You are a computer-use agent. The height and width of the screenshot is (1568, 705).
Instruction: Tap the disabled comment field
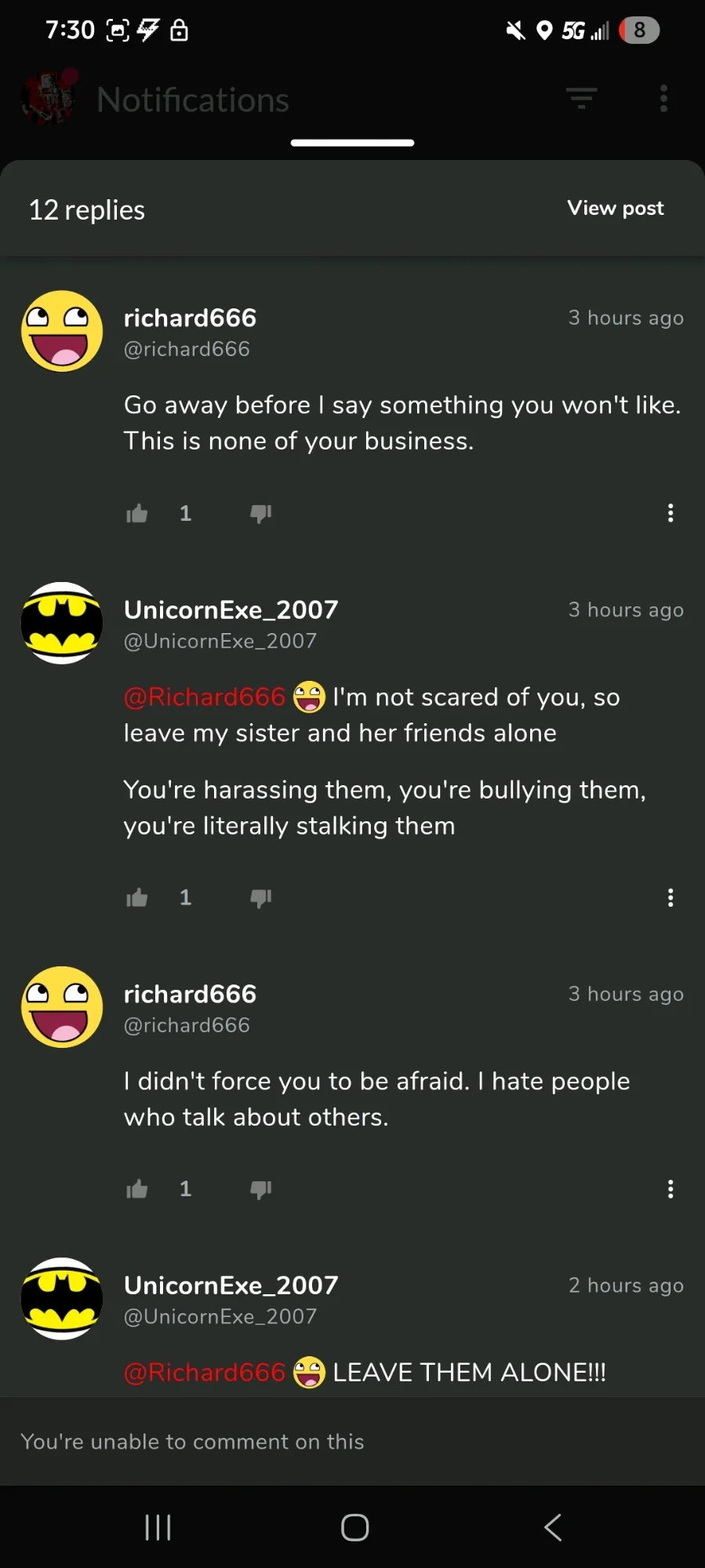pos(352,1442)
